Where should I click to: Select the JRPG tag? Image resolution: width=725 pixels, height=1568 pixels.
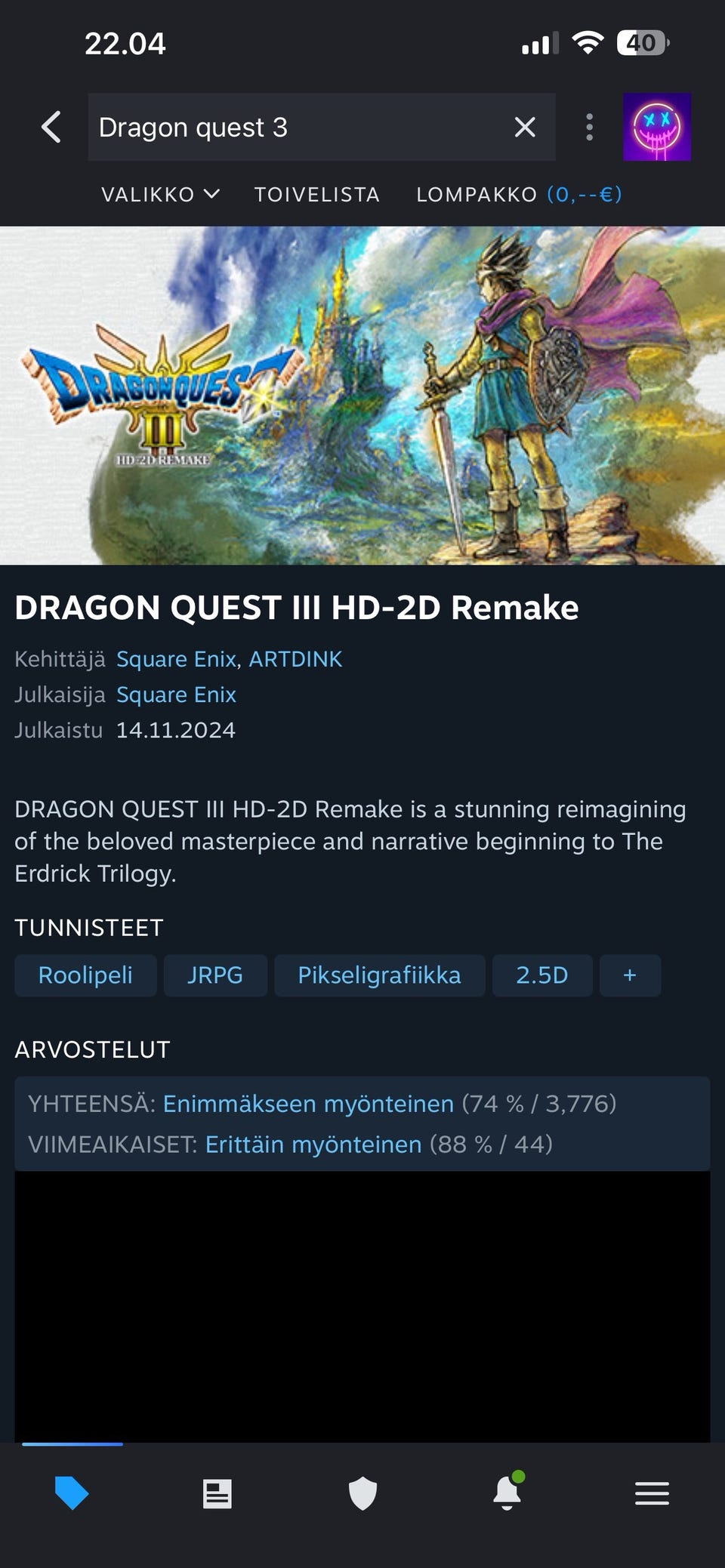pos(215,975)
